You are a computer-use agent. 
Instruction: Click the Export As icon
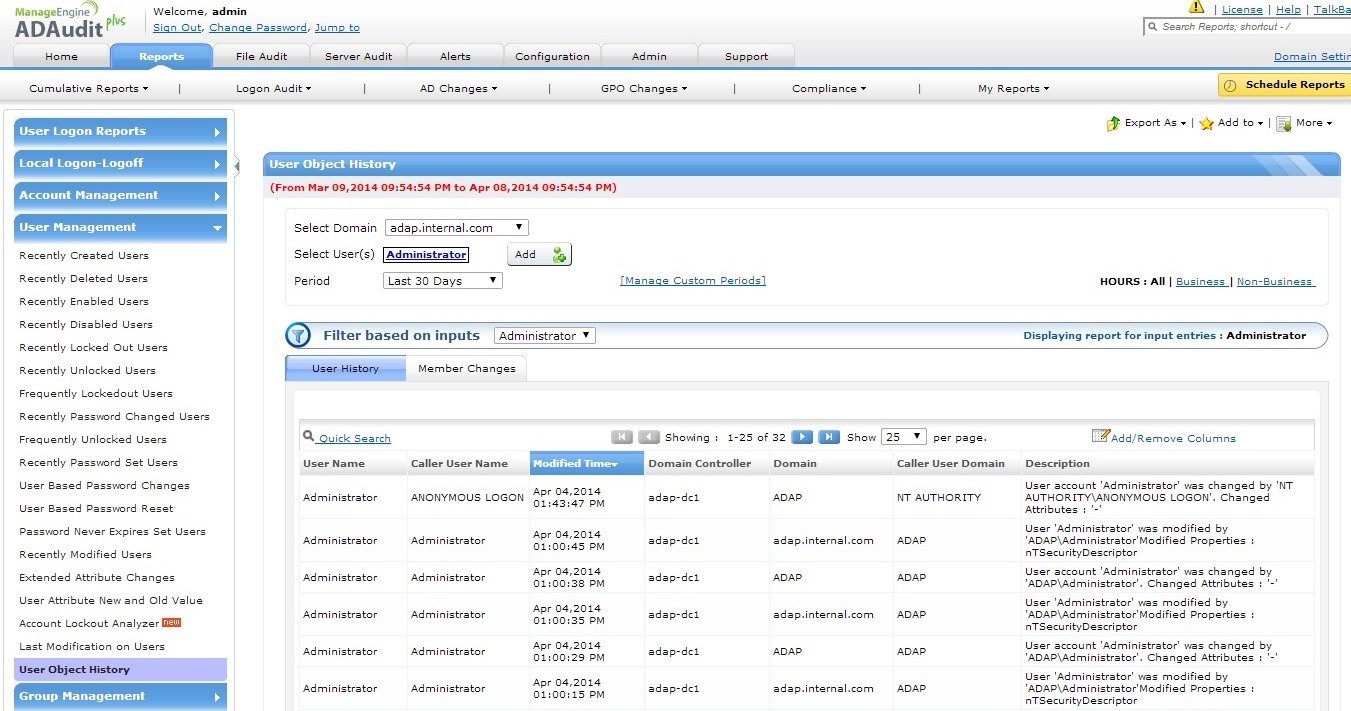1113,123
